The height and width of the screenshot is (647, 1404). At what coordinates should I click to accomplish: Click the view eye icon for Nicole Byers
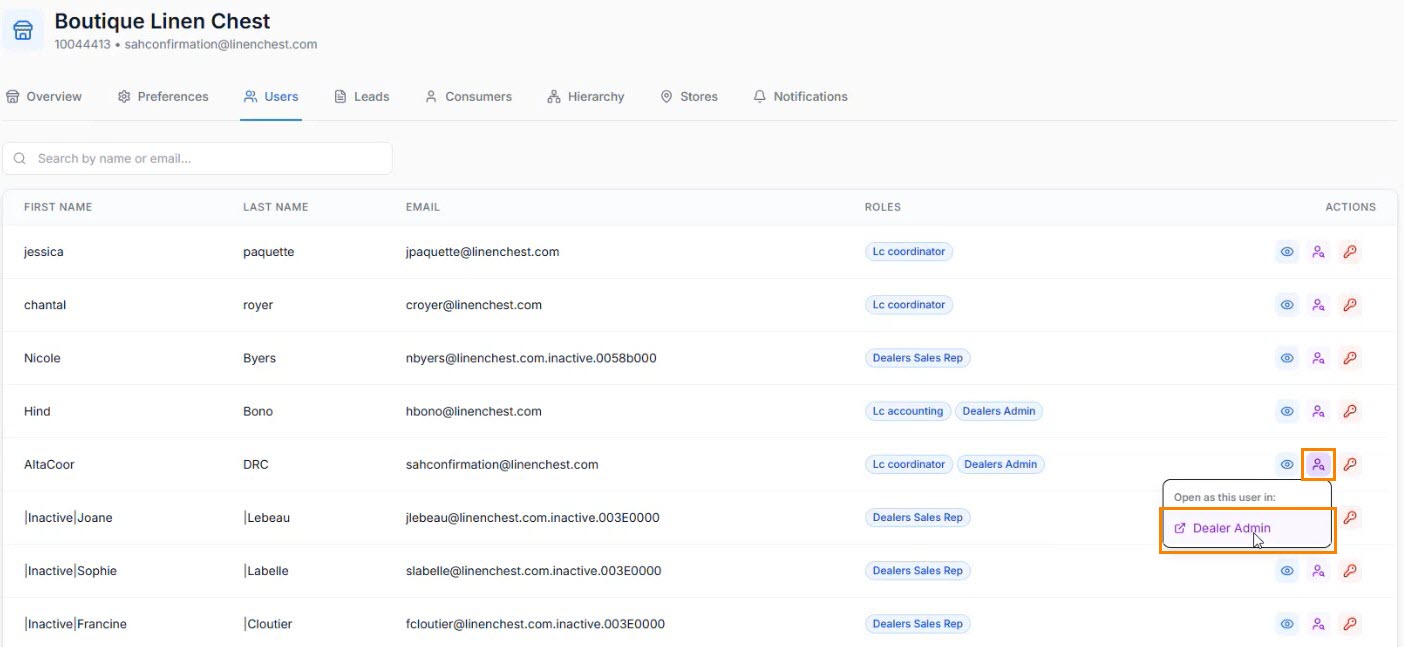coord(1287,358)
